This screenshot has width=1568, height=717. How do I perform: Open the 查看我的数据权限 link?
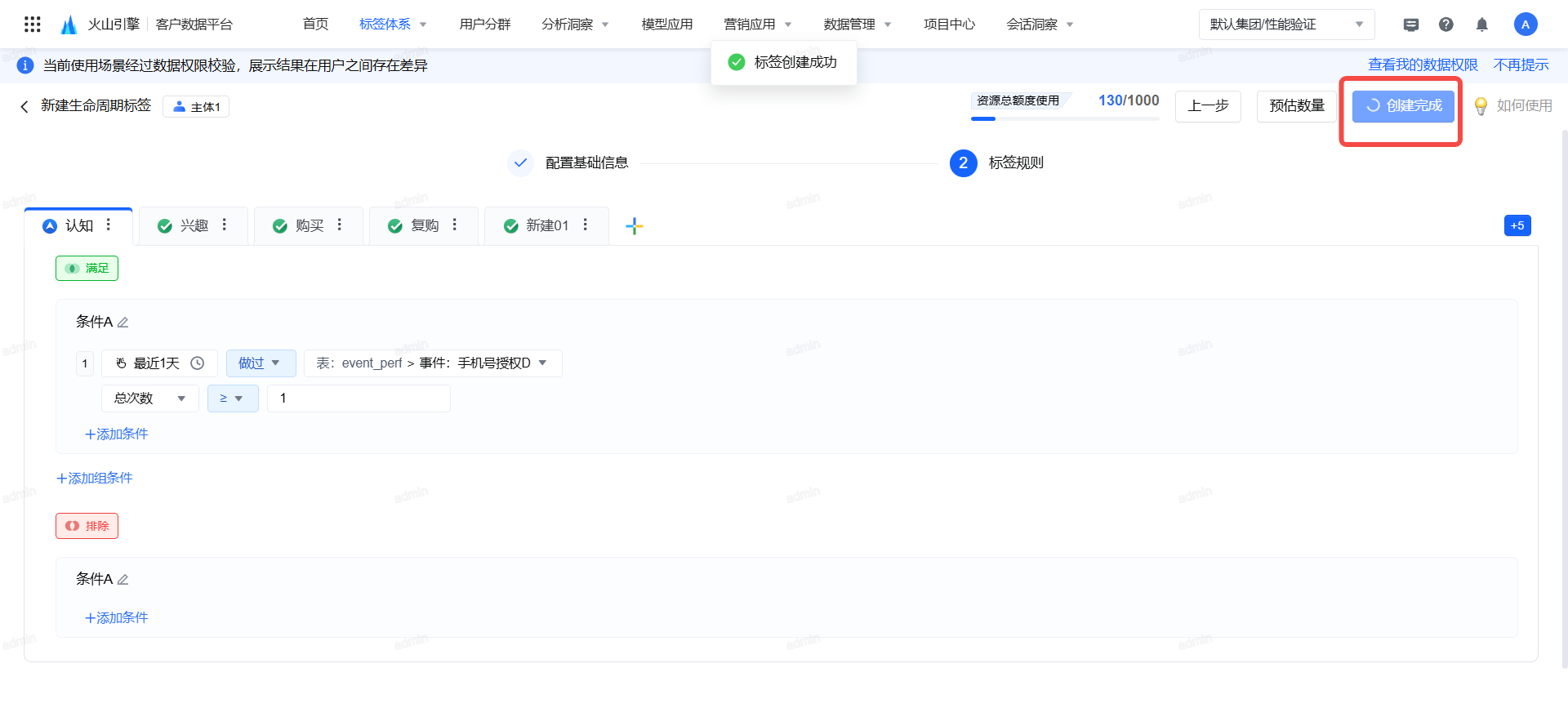coord(1423,65)
